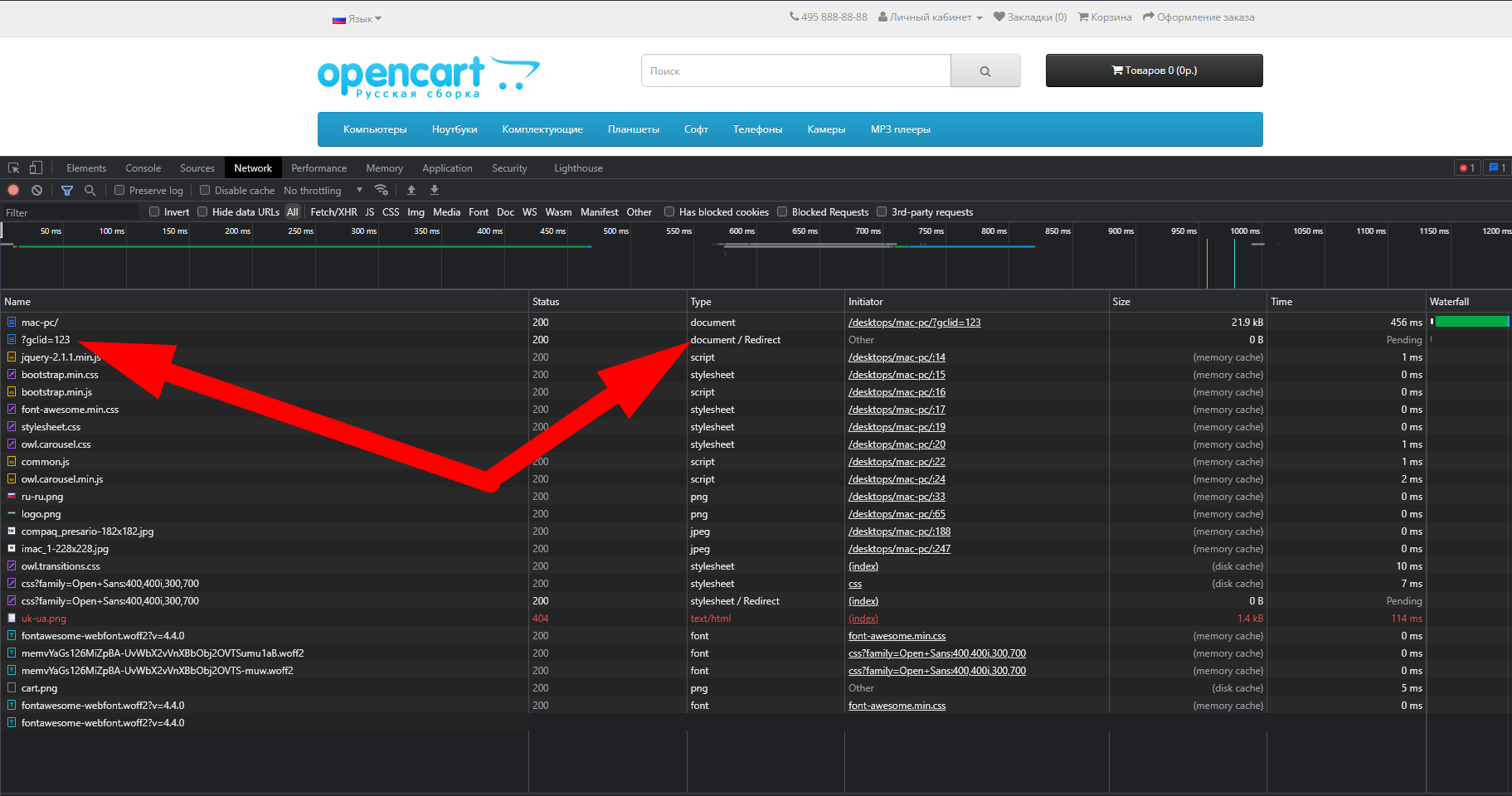1512x796 pixels.
Task: Clear the network log
Action: coord(36,190)
